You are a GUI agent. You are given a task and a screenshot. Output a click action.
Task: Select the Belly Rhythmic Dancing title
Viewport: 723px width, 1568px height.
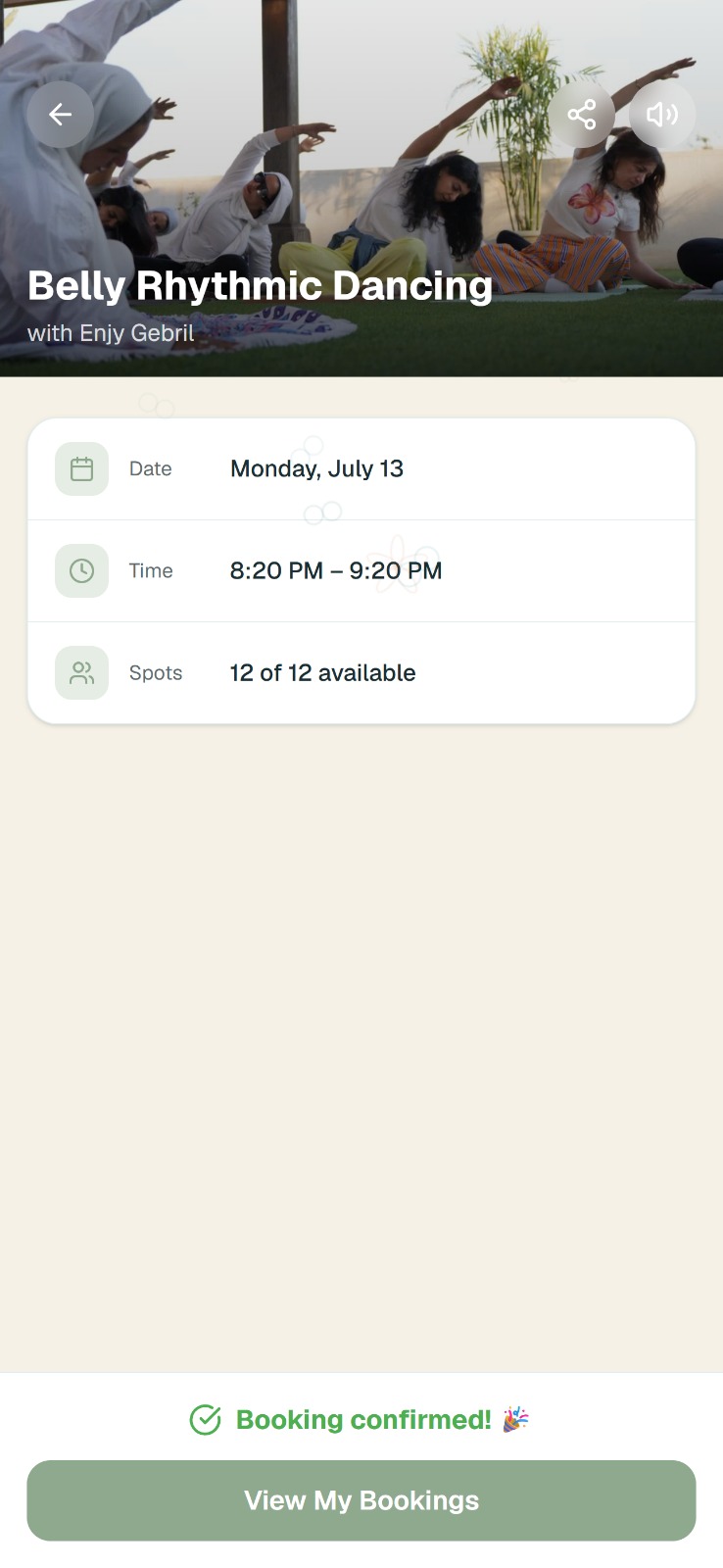pyautogui.click(x=260, y=285)
